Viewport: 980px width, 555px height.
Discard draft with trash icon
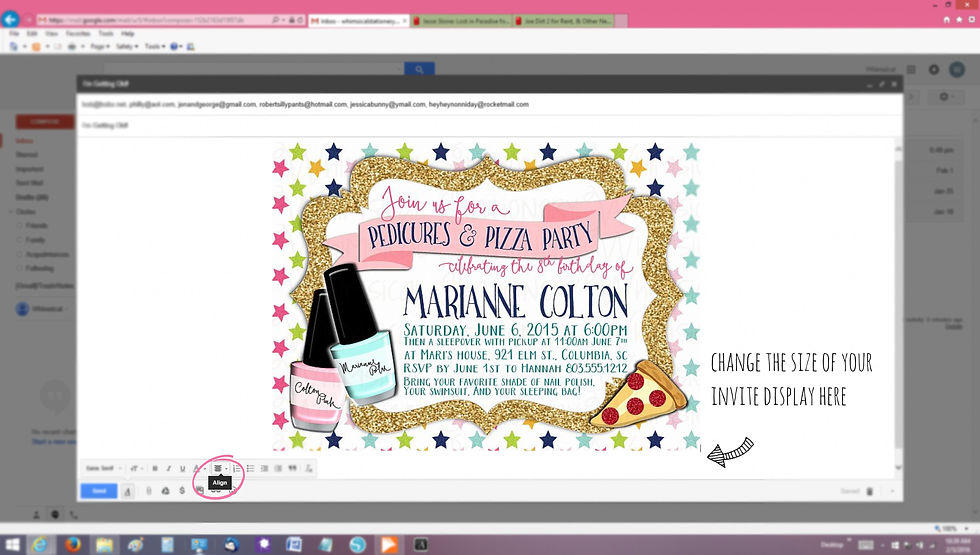point(869,491)
